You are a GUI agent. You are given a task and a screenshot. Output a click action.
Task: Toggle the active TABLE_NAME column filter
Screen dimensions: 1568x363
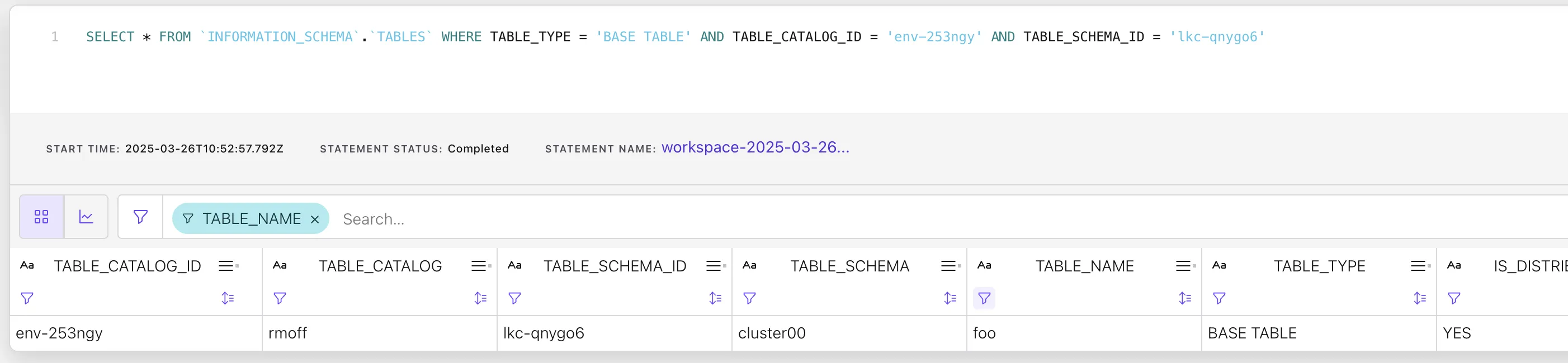tap(984, 299)
